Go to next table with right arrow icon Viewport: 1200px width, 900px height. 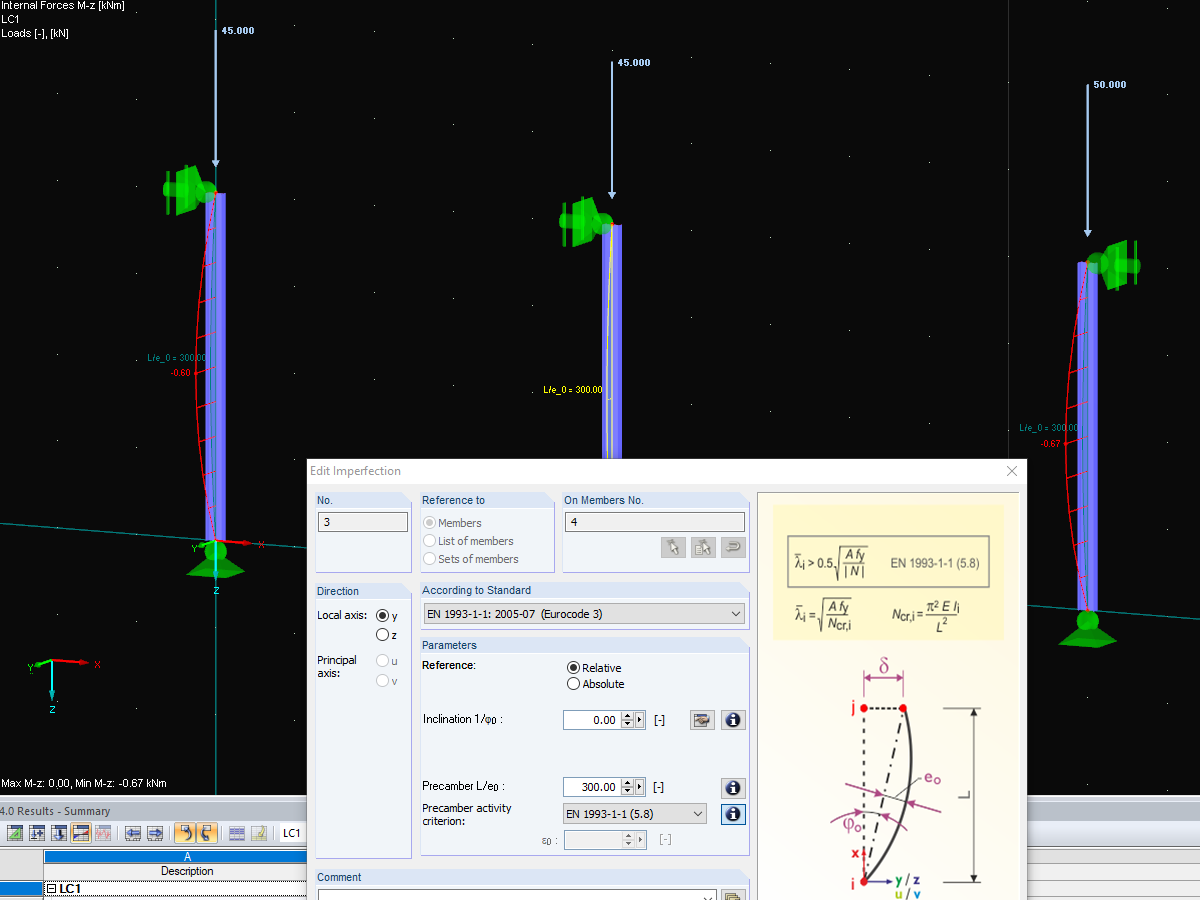[155, 833]
